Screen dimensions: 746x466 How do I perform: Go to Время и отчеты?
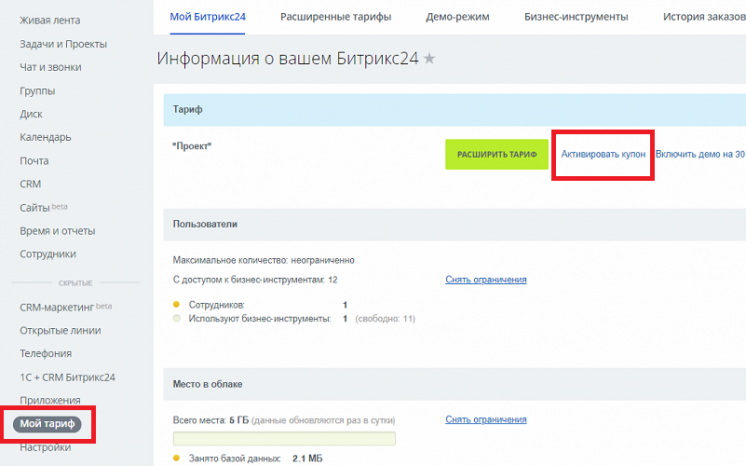[57, 230]
